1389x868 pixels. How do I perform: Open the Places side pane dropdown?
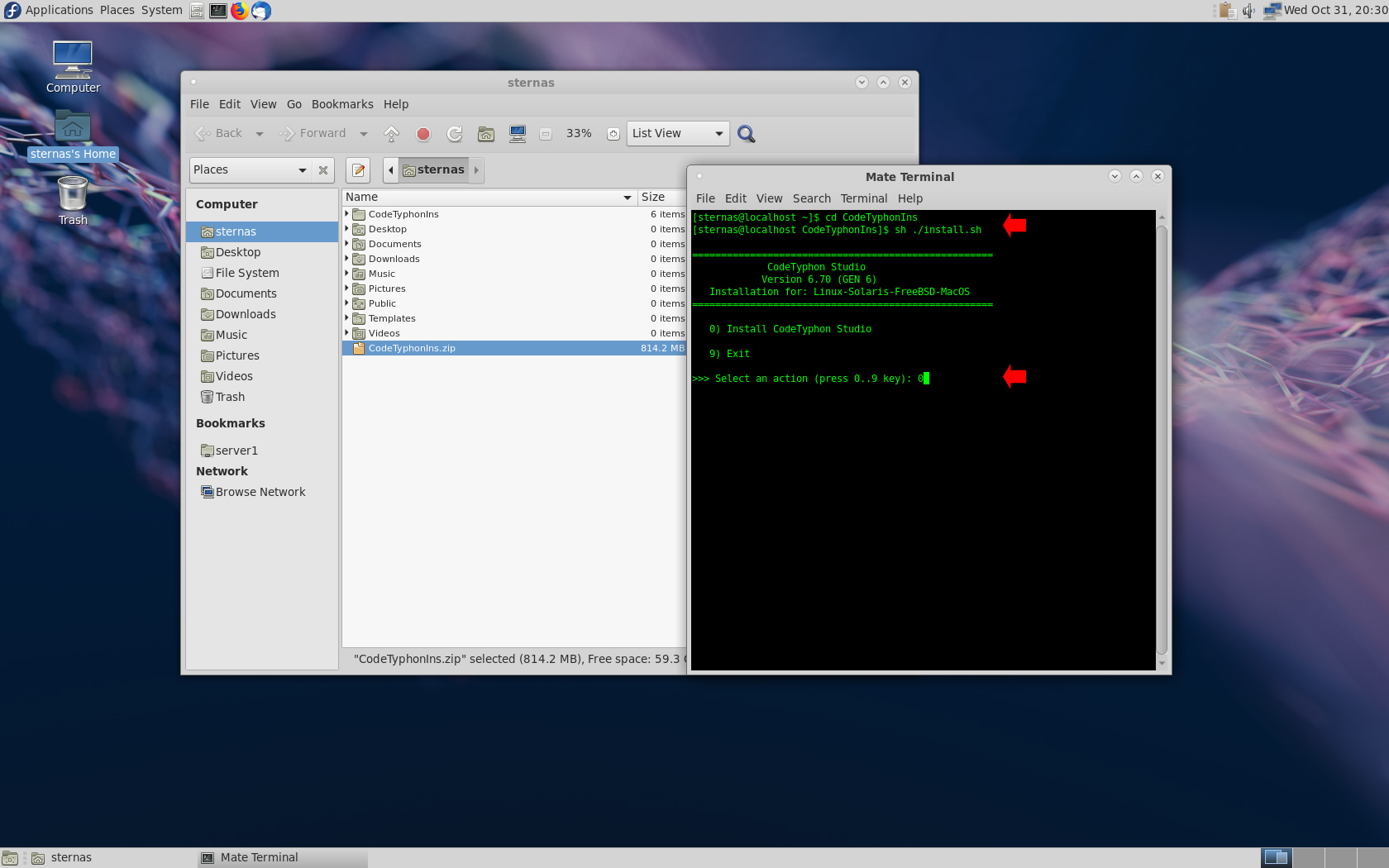pyautogui.click(x=249, y=170)
